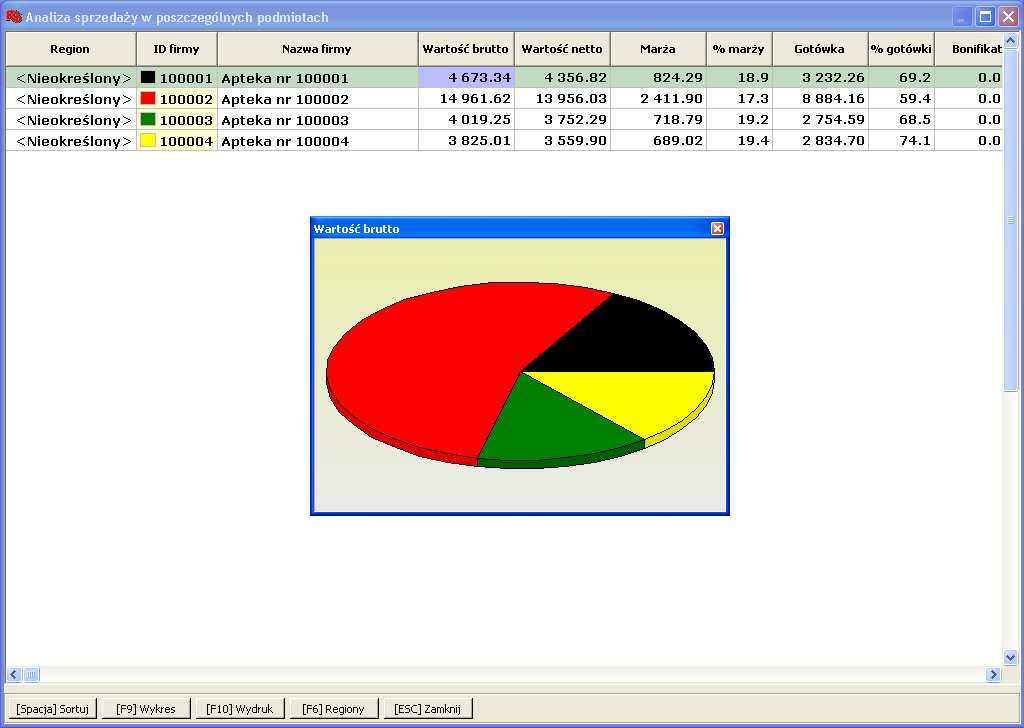
Task: Click the red slice of pie chart
Action: 420,370
